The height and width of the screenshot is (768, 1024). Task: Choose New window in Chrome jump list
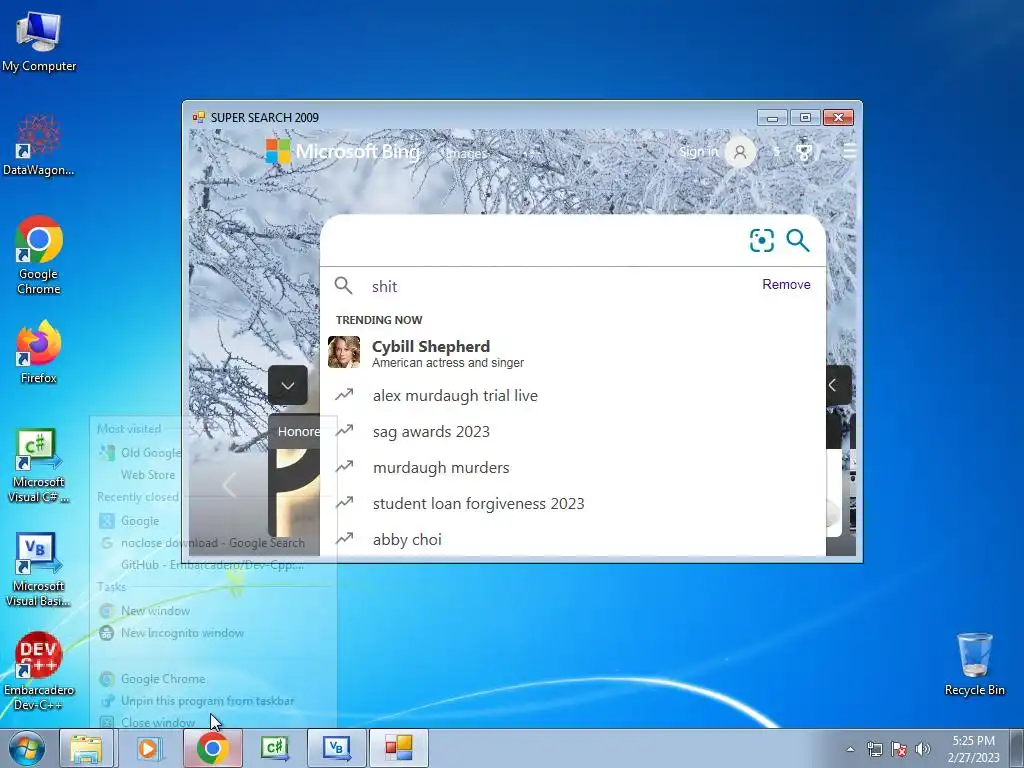pyautogui.click(x=213, y=611)
